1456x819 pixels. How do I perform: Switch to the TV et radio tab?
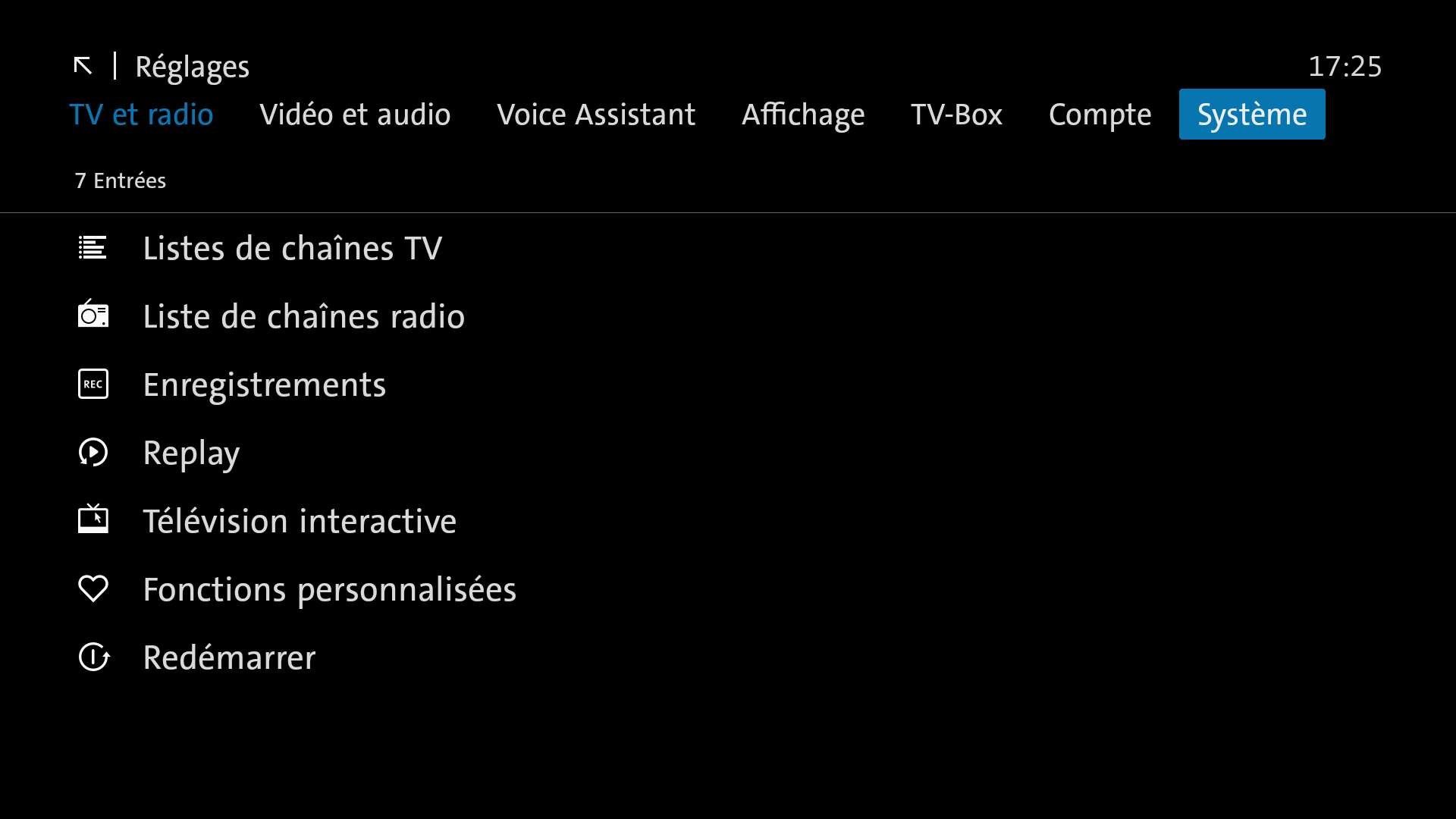coord(141,115)
